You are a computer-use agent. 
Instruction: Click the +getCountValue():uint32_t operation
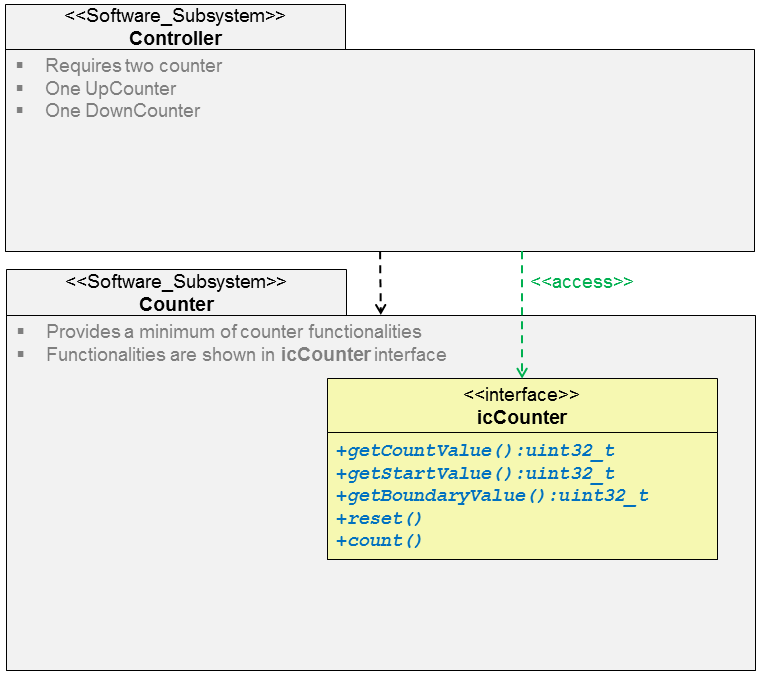475,451
